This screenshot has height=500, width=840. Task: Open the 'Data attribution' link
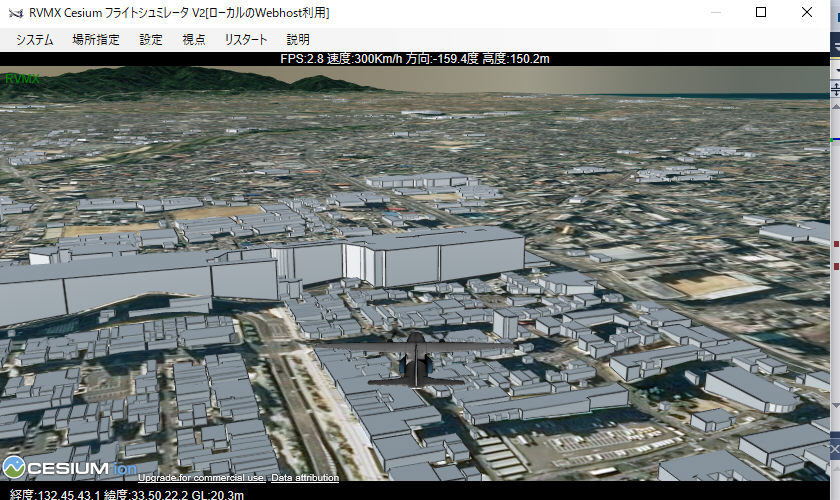(305, 478)
